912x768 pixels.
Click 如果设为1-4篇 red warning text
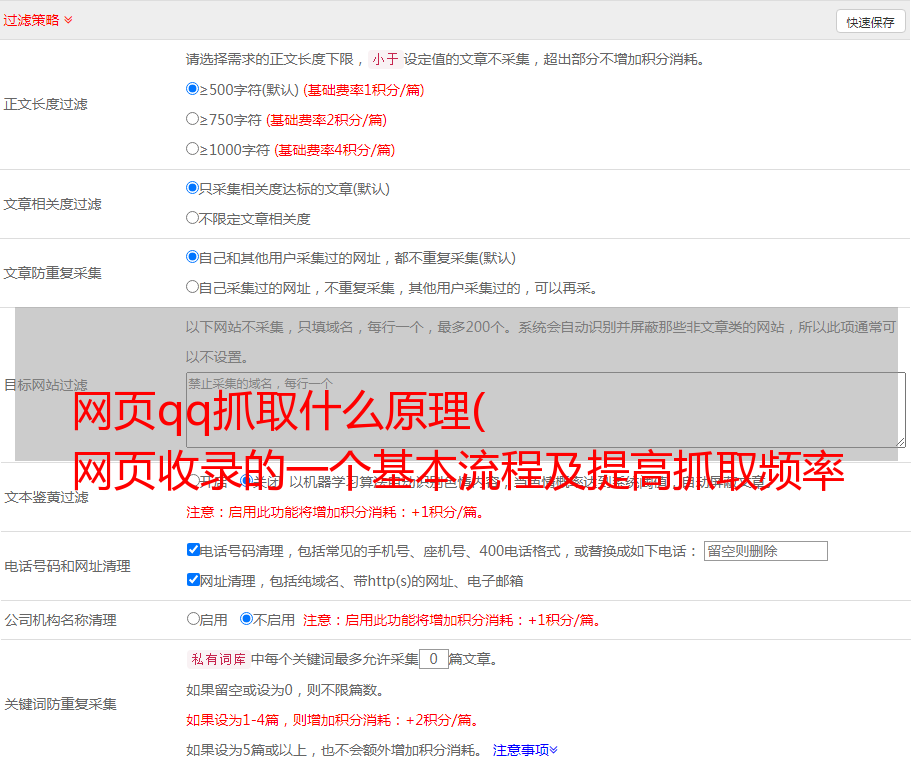(x=333, y=720)
